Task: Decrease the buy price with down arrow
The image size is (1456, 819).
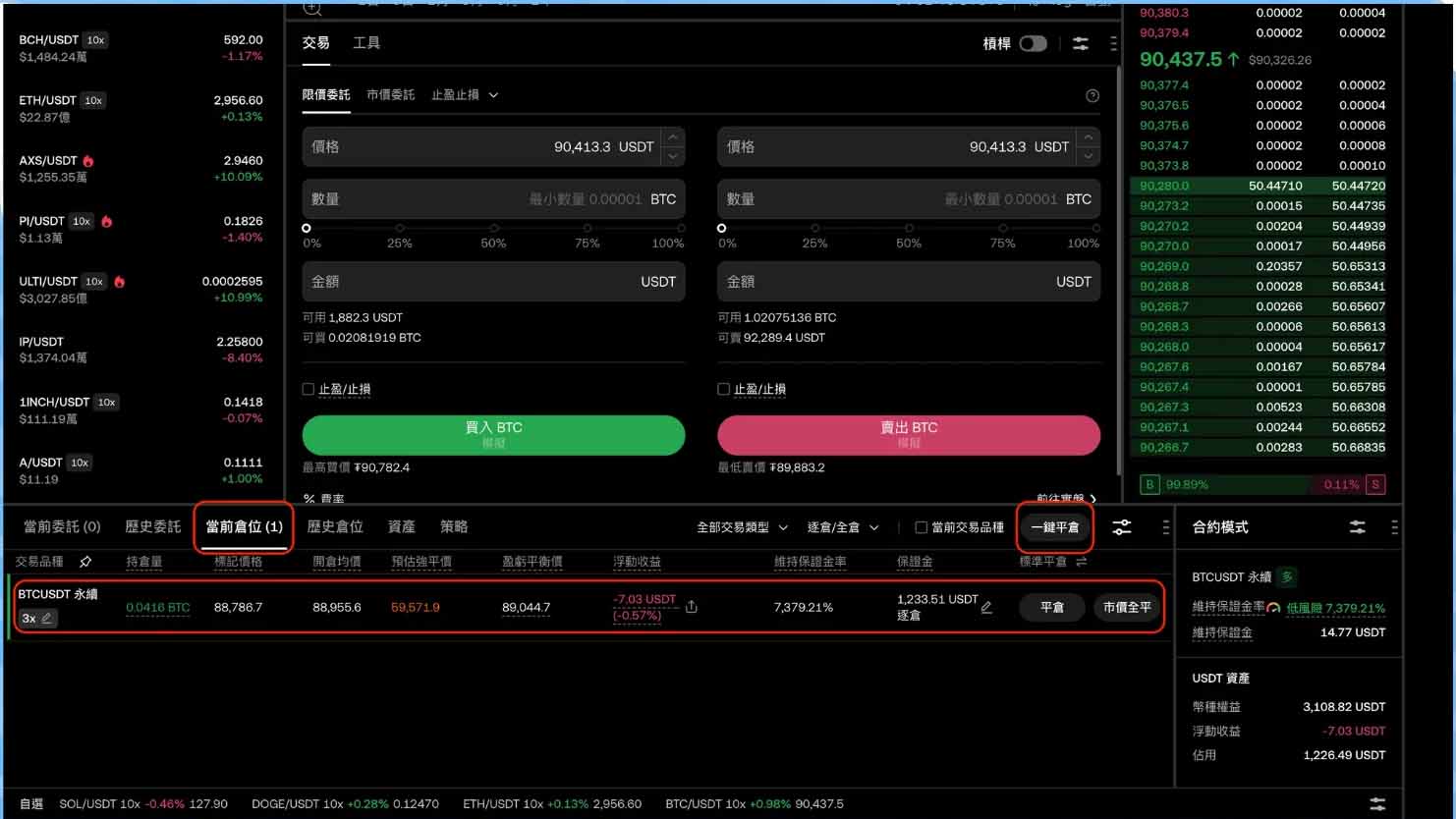Action: click(673, 156)
